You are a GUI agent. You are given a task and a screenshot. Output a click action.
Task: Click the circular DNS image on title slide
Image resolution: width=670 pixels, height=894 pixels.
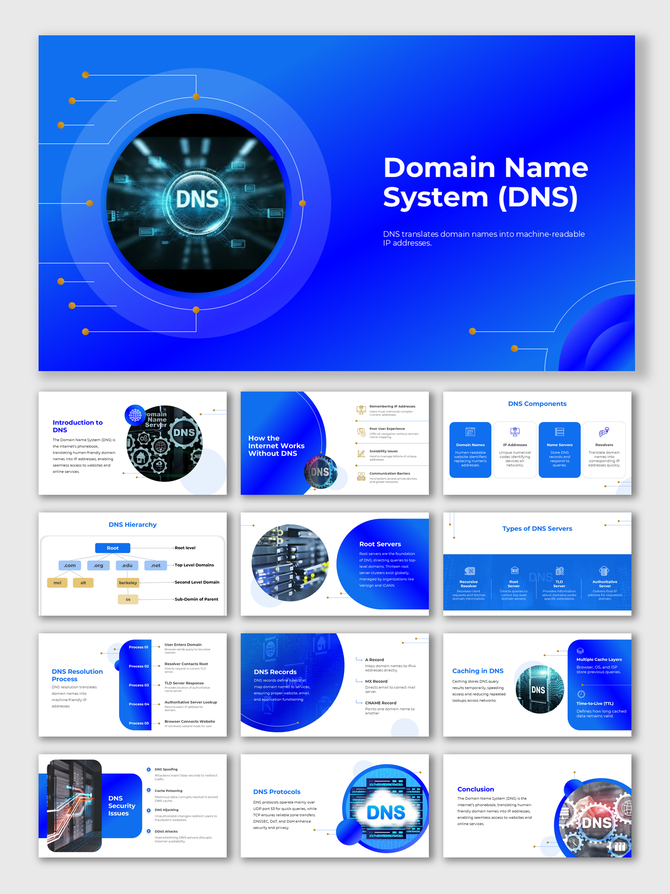click(x=196, y=203)
